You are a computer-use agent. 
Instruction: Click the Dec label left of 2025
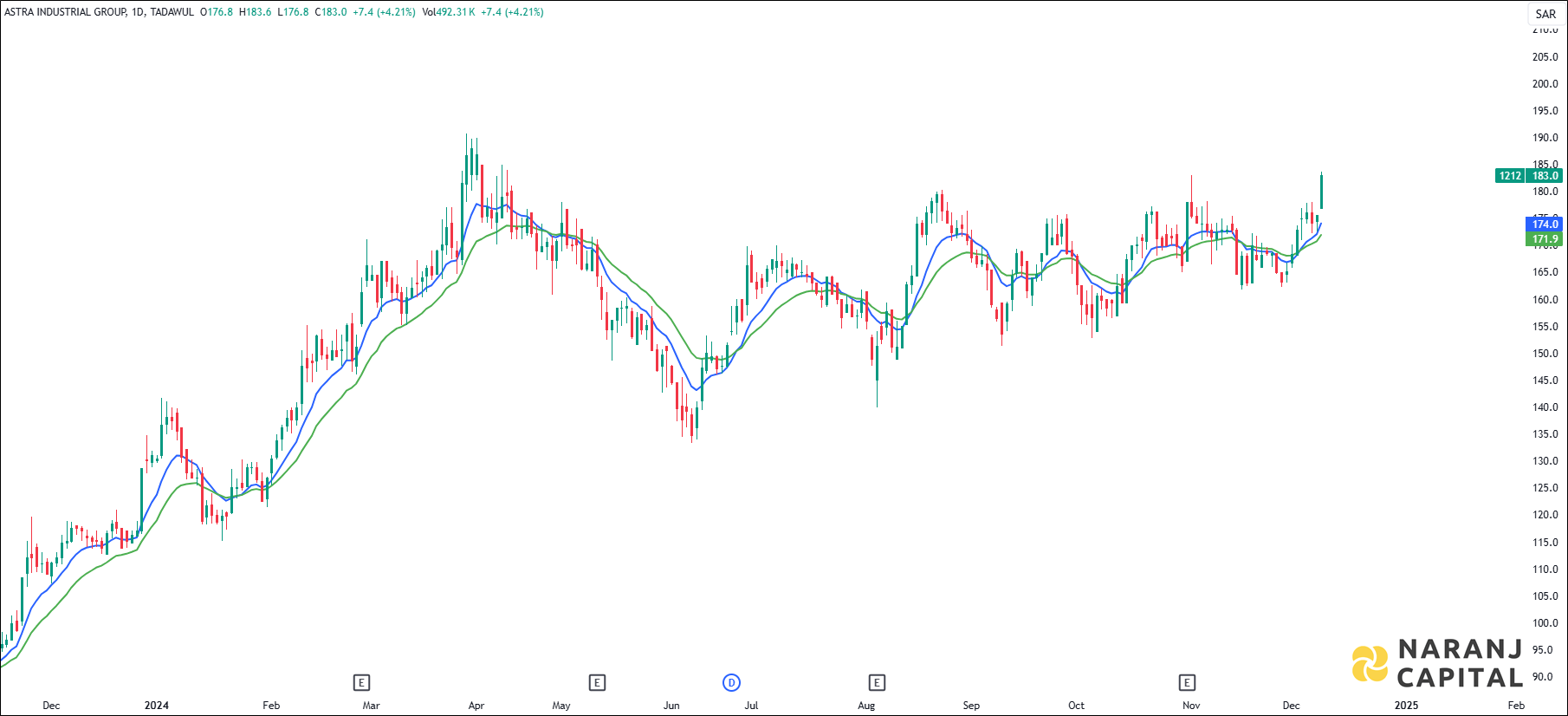(1291, 705)
